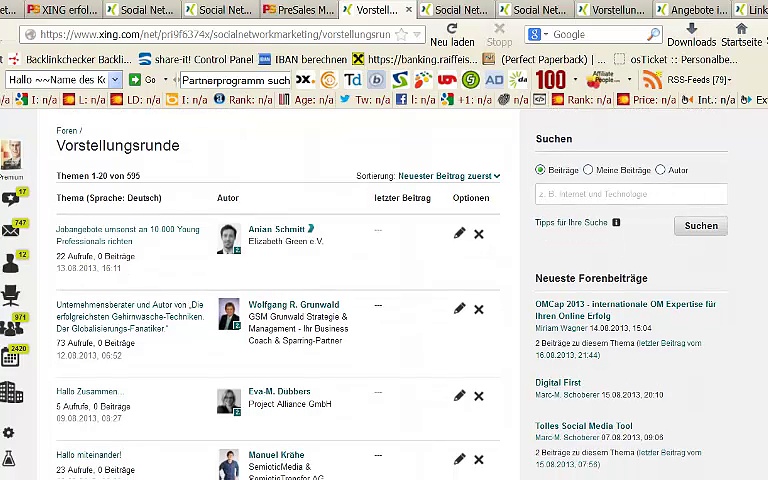Open XING messages envelope icon in sidebar
Viewport: 768px width, 480px height.
pyautogui.click(x=11, y=231)
